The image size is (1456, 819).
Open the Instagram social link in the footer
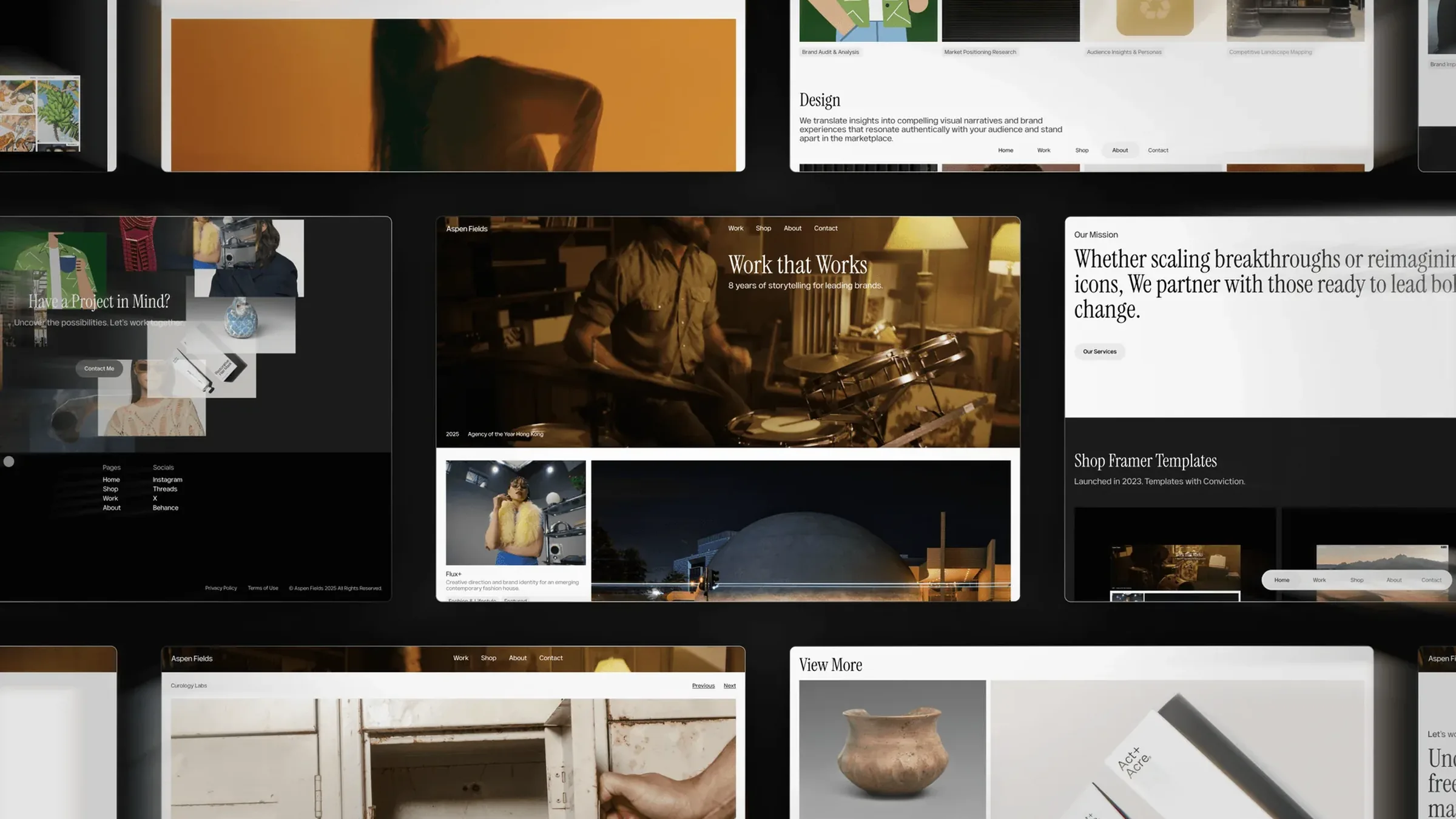point(167,479)
